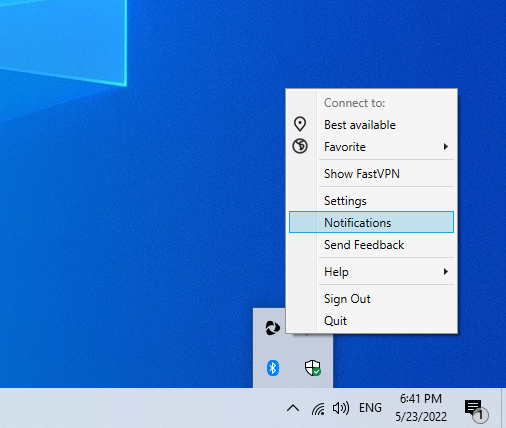Open the Action Center notification icon

pyautogui.click(x=475, y=409)
